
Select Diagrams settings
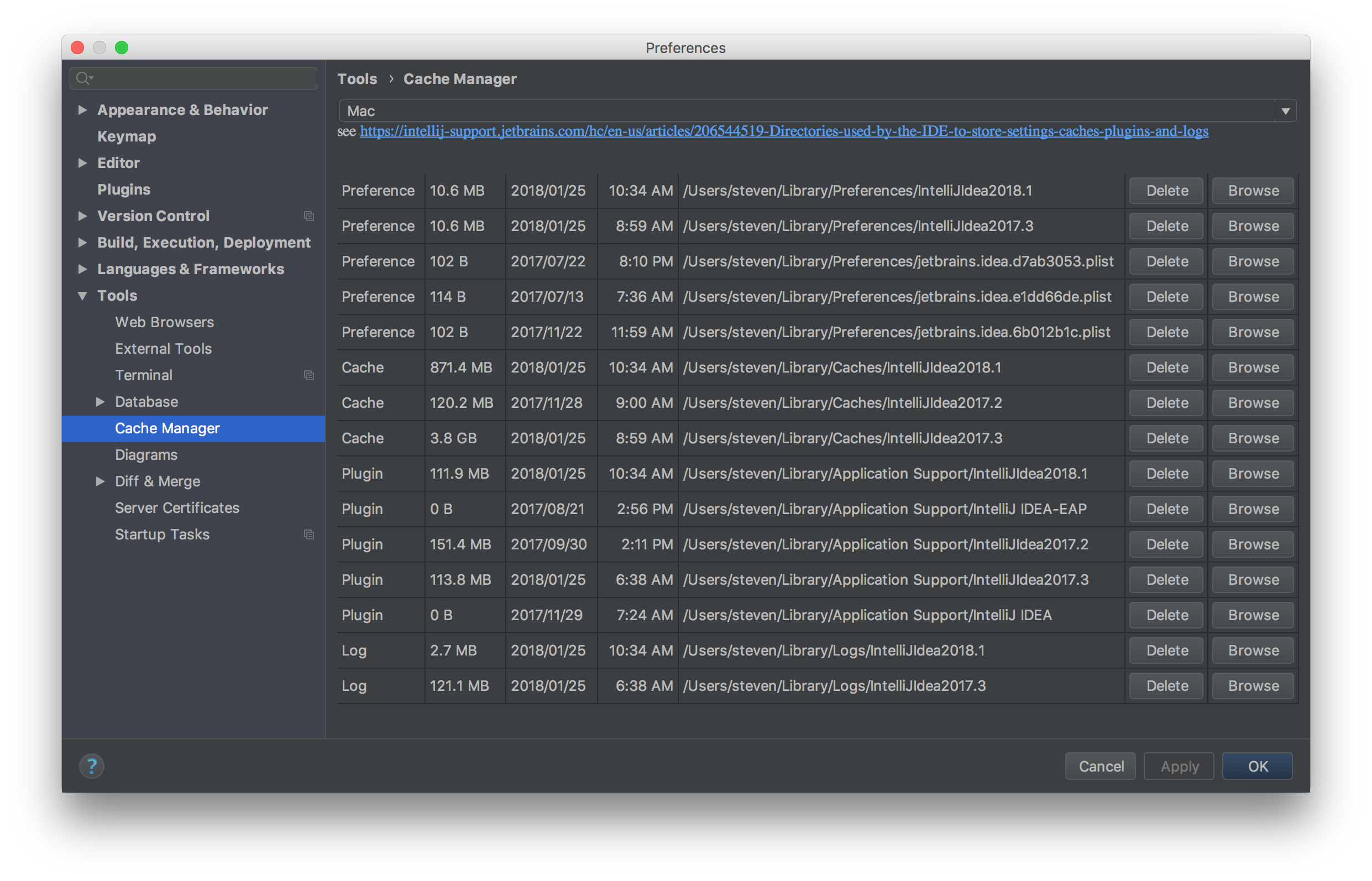(146, 455)
